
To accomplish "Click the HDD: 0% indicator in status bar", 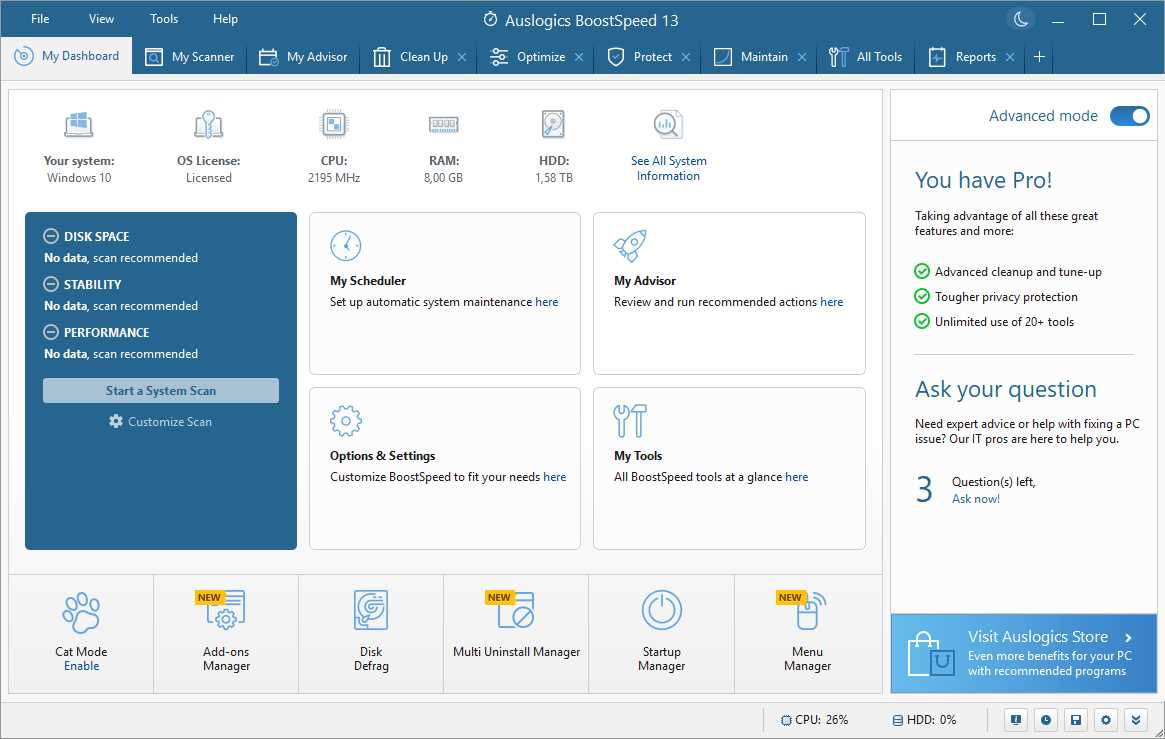I will pyautogui.click(x=924, y=720).
